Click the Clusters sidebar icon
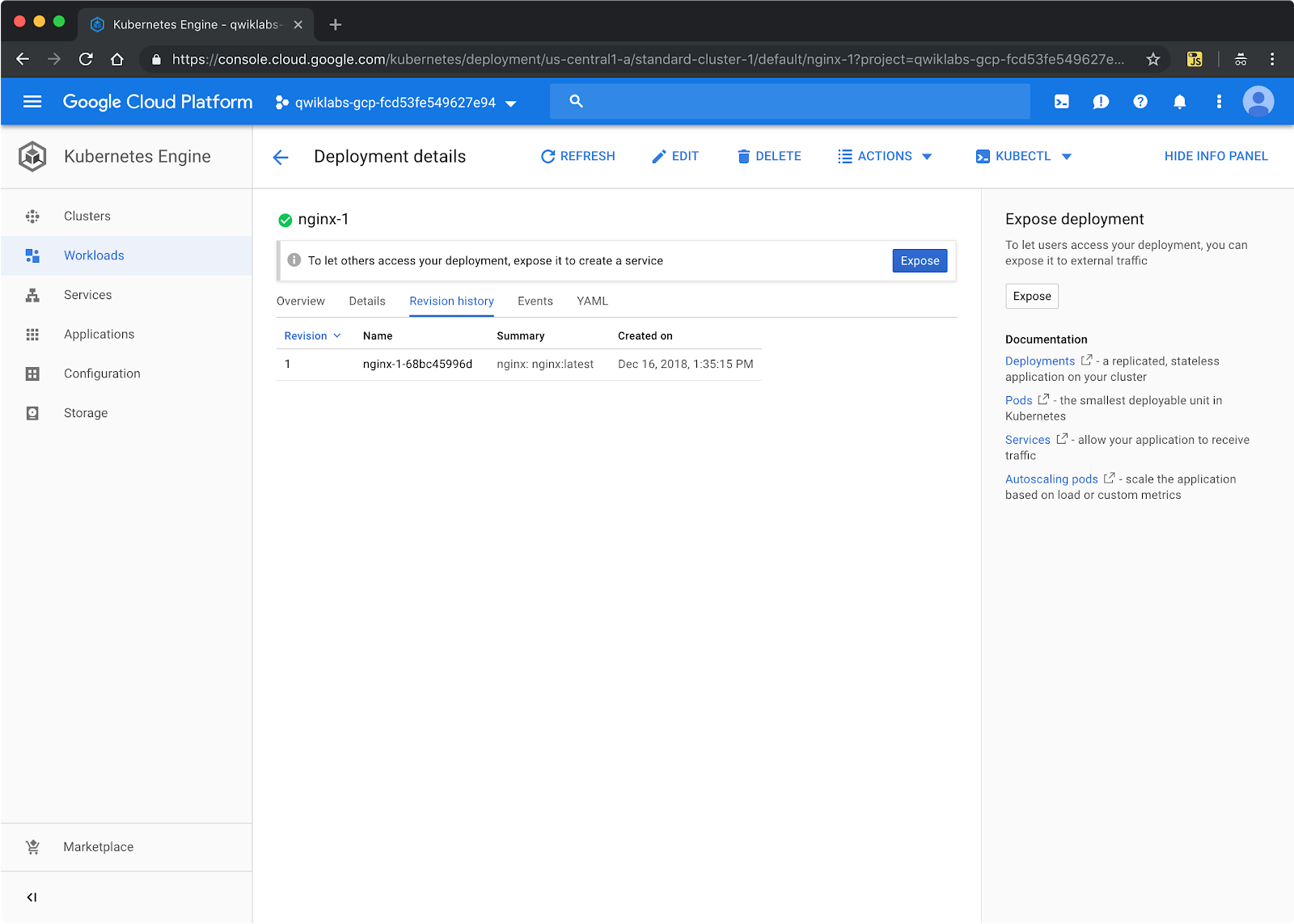The width and height of the screenshot is (1294, 924). pos(32,216)
